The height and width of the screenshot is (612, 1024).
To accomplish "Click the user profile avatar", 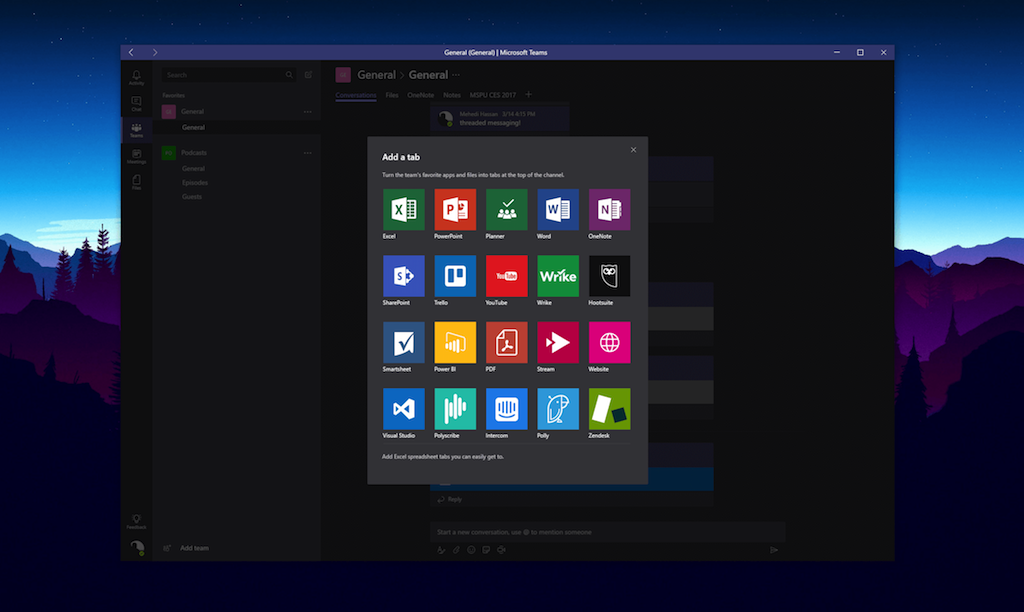I will 137,547.
